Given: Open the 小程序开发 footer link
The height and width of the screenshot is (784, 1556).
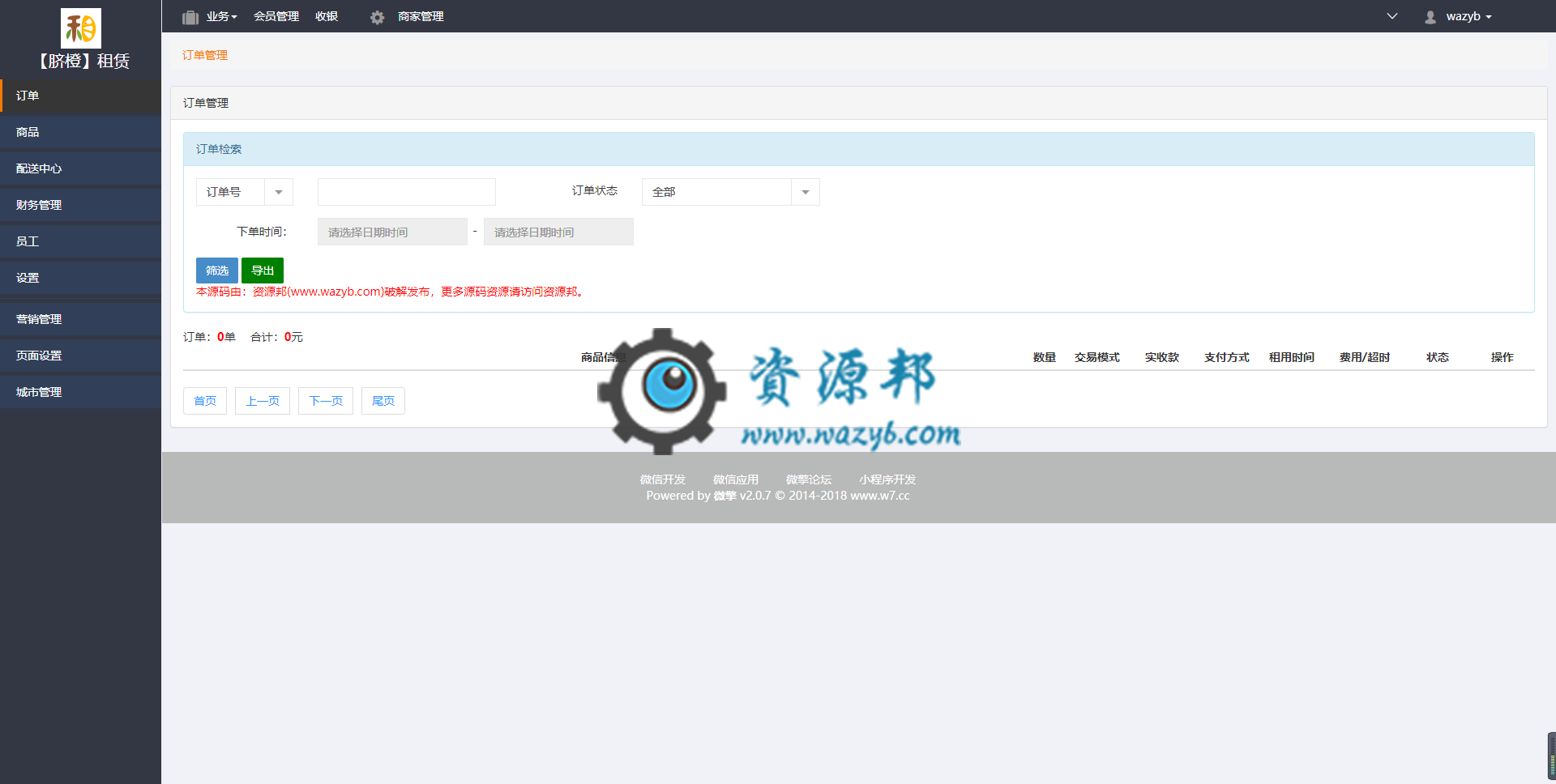Looking at the screenshot, I should pyautogui.click(x=887, y=479).
